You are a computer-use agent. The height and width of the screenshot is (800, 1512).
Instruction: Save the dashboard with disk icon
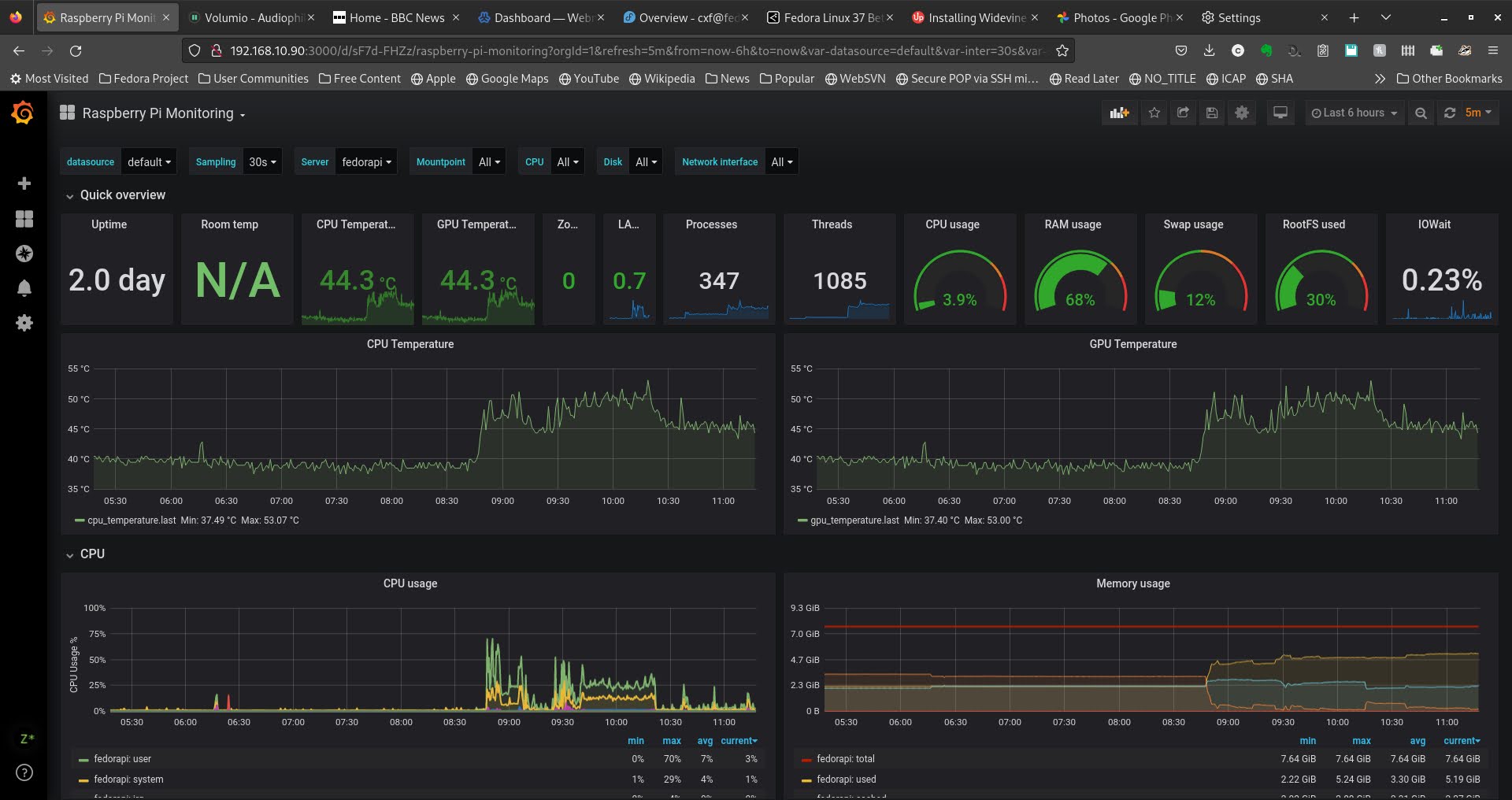1212,113
